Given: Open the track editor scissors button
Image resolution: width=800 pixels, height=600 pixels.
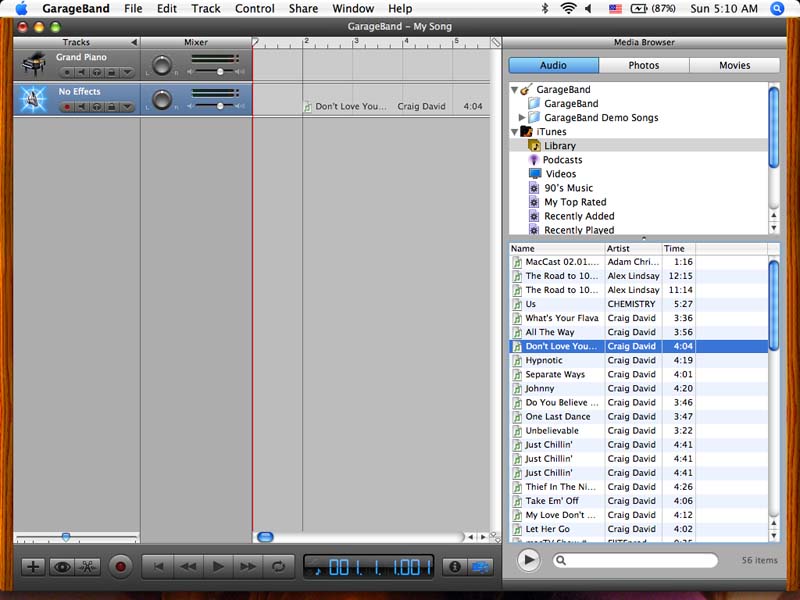Looking at the screenshot, I should tap(88, 567).
